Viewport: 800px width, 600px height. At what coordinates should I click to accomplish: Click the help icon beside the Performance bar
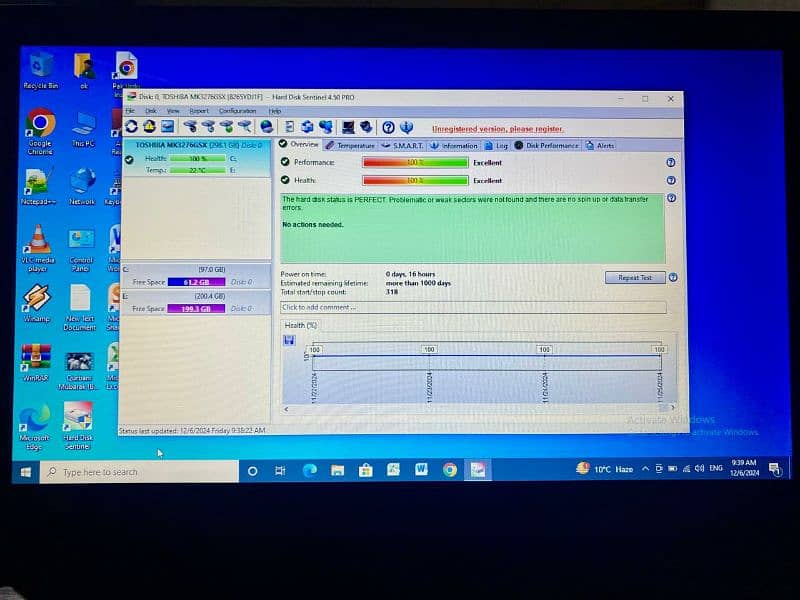(x=670, y=162)
